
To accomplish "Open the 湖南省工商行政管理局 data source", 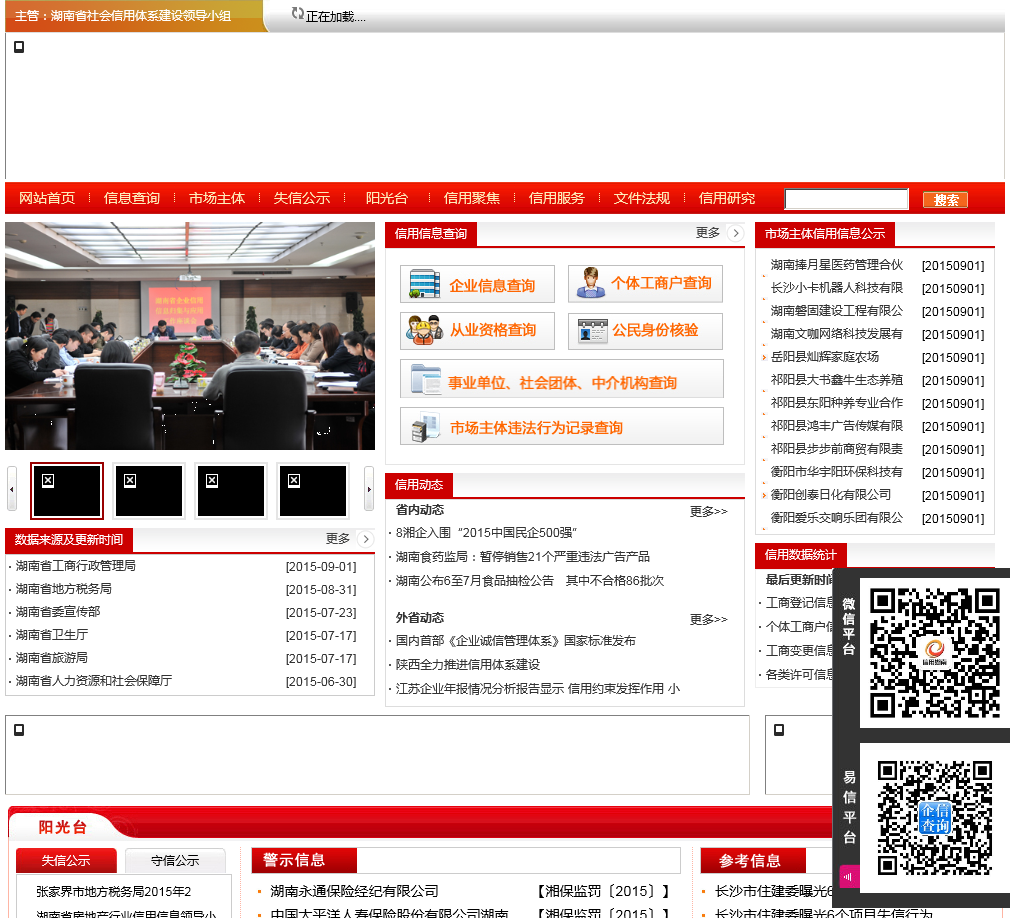I will coord(76,566).
